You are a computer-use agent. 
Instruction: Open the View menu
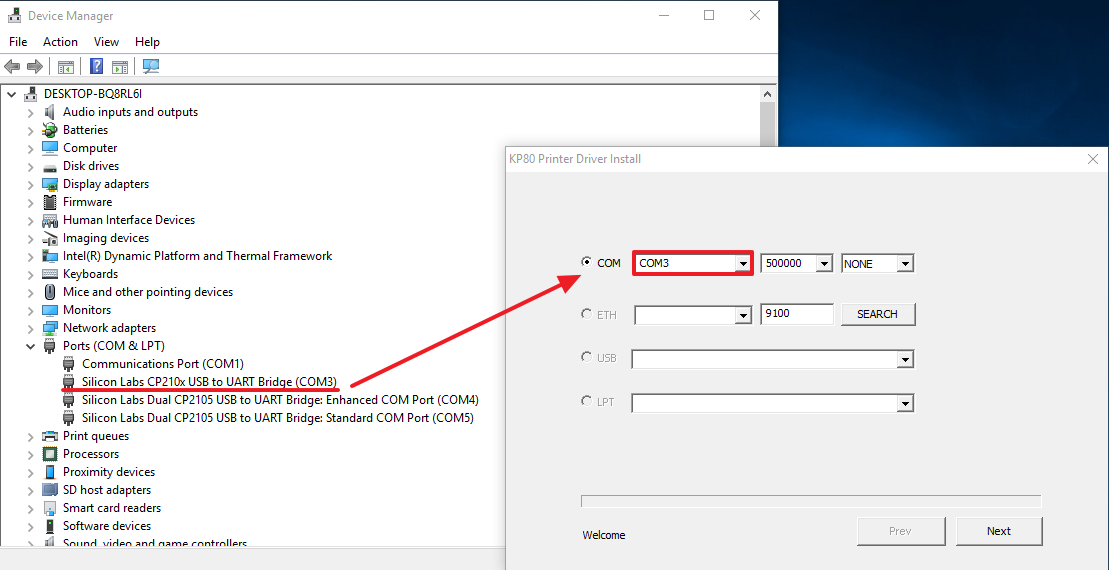click(x=106, y=42)
